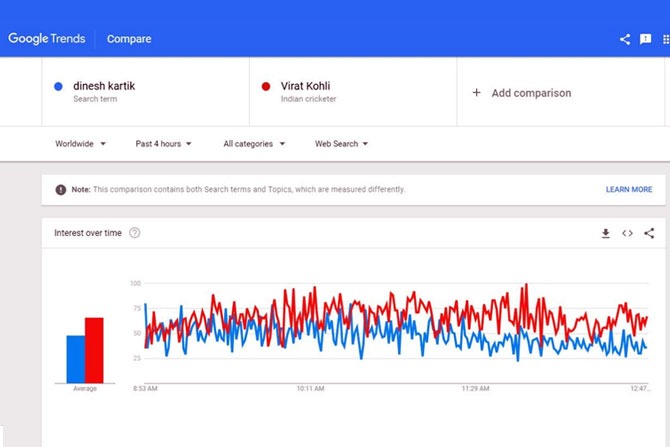
Task: Open the Google apps grid icon
Action: [x=666, y=39]
